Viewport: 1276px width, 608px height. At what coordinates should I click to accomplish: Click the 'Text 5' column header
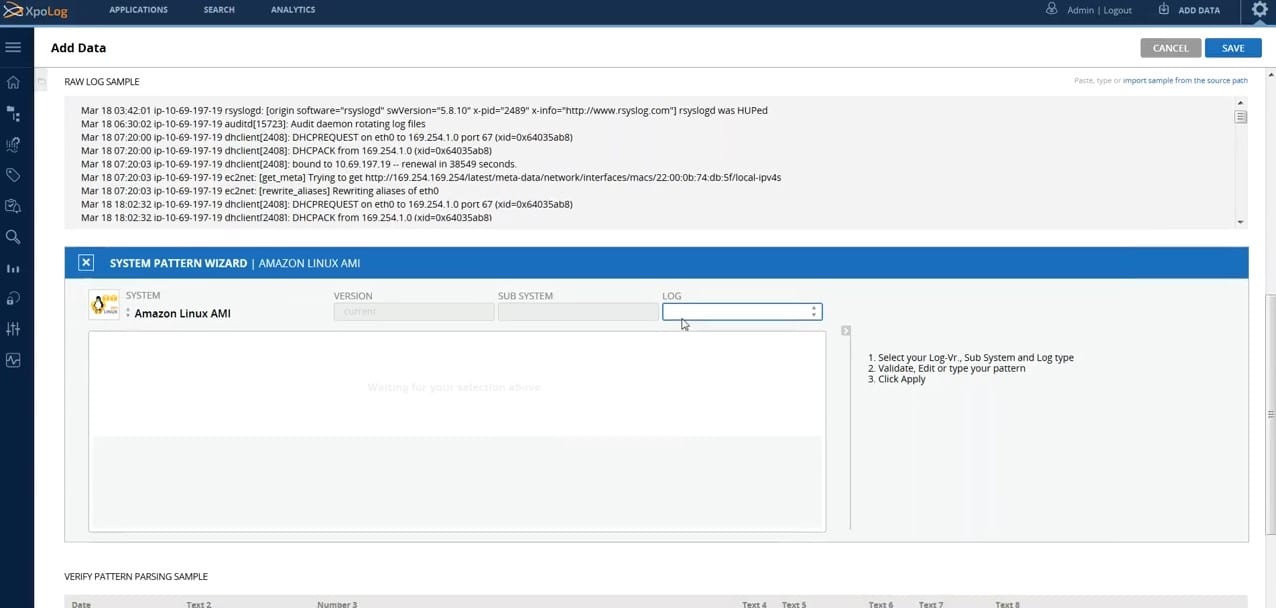coord(794,604)
